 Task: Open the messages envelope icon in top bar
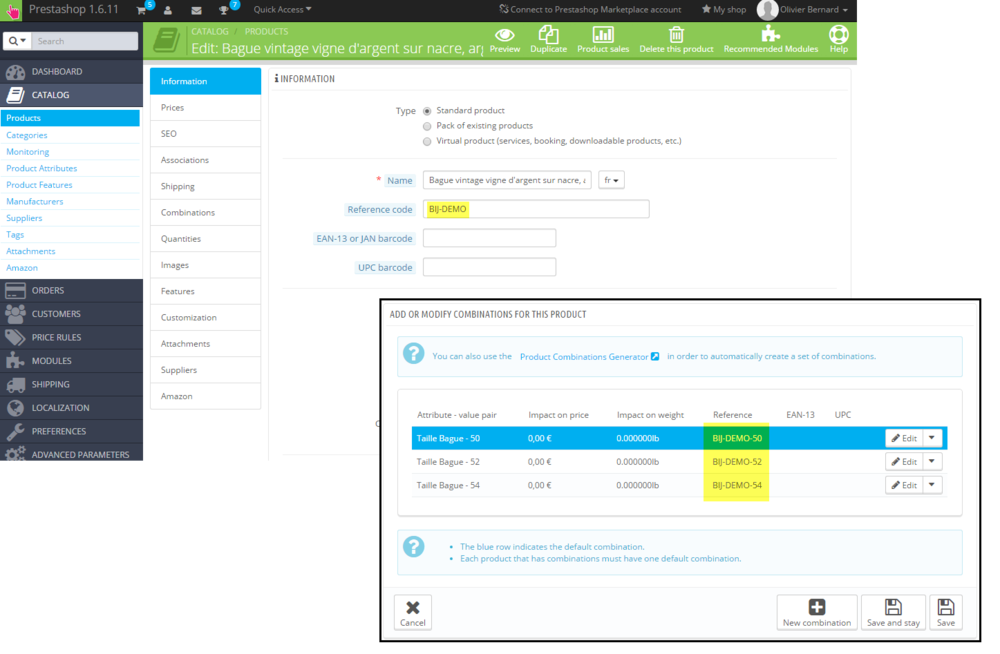coord(196,10)
